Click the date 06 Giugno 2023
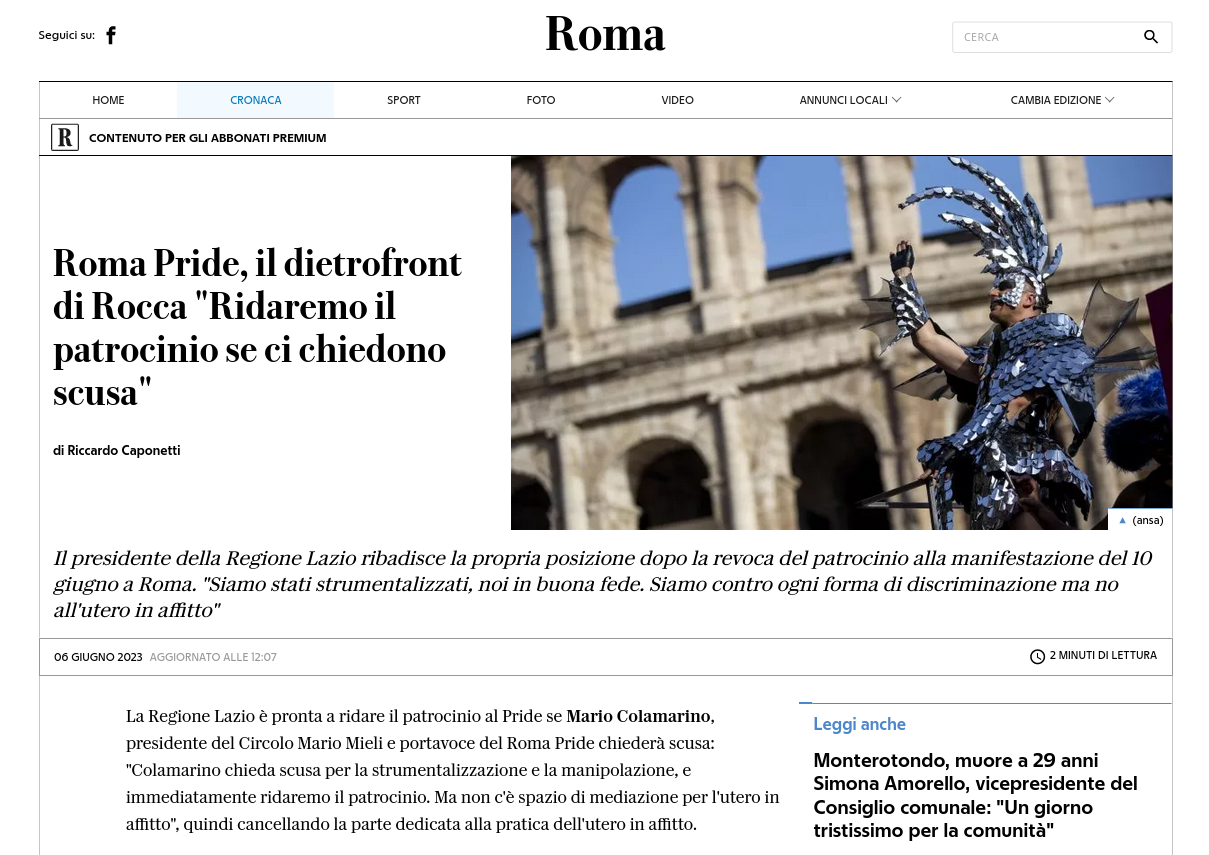Screen dimensions: 1209x855 coord(98,657)
